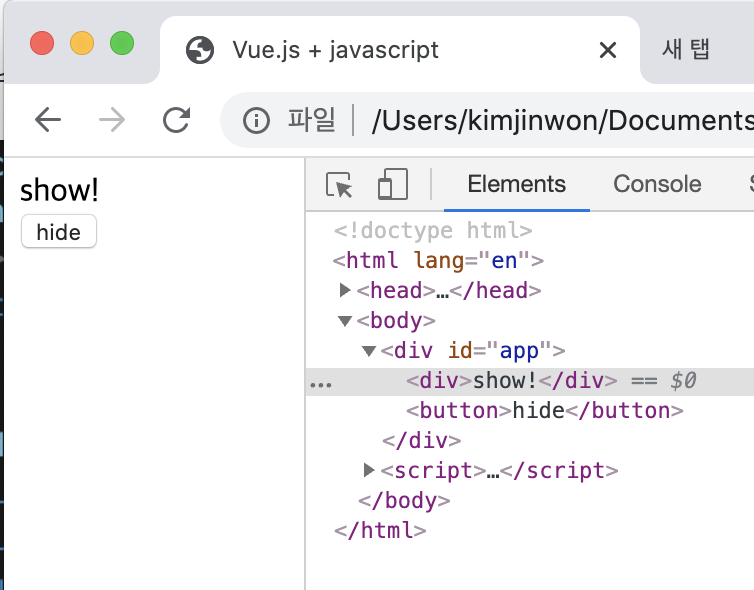Select the closing </html> line
The height and width of the screenshot is (590, 754).
point(380,530)
